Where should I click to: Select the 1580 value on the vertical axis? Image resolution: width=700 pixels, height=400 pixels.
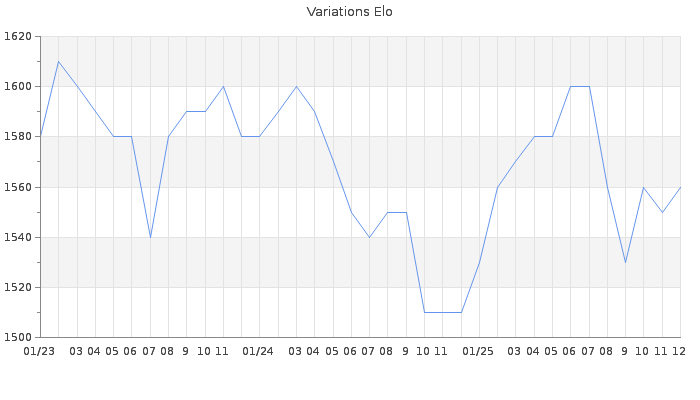coord(17,137)
